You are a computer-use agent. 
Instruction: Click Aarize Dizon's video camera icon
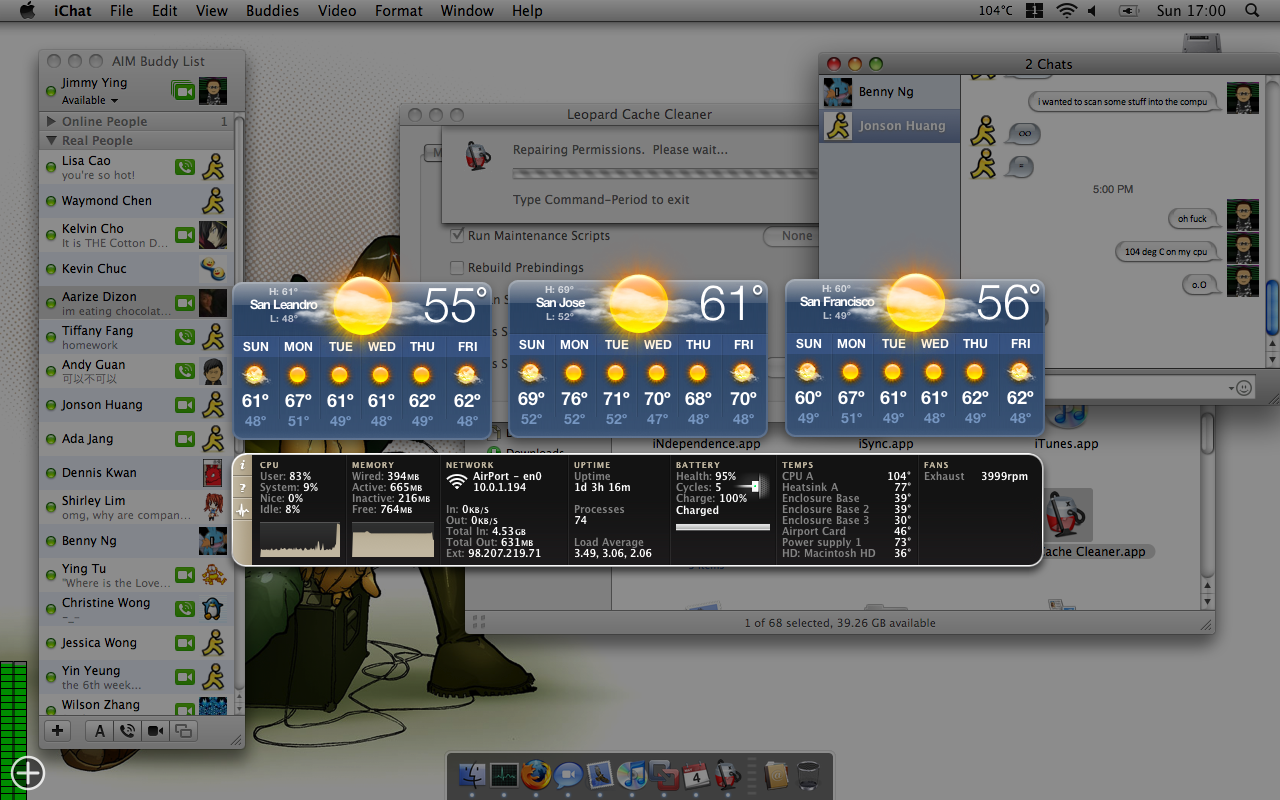click(x=185, y=303)
